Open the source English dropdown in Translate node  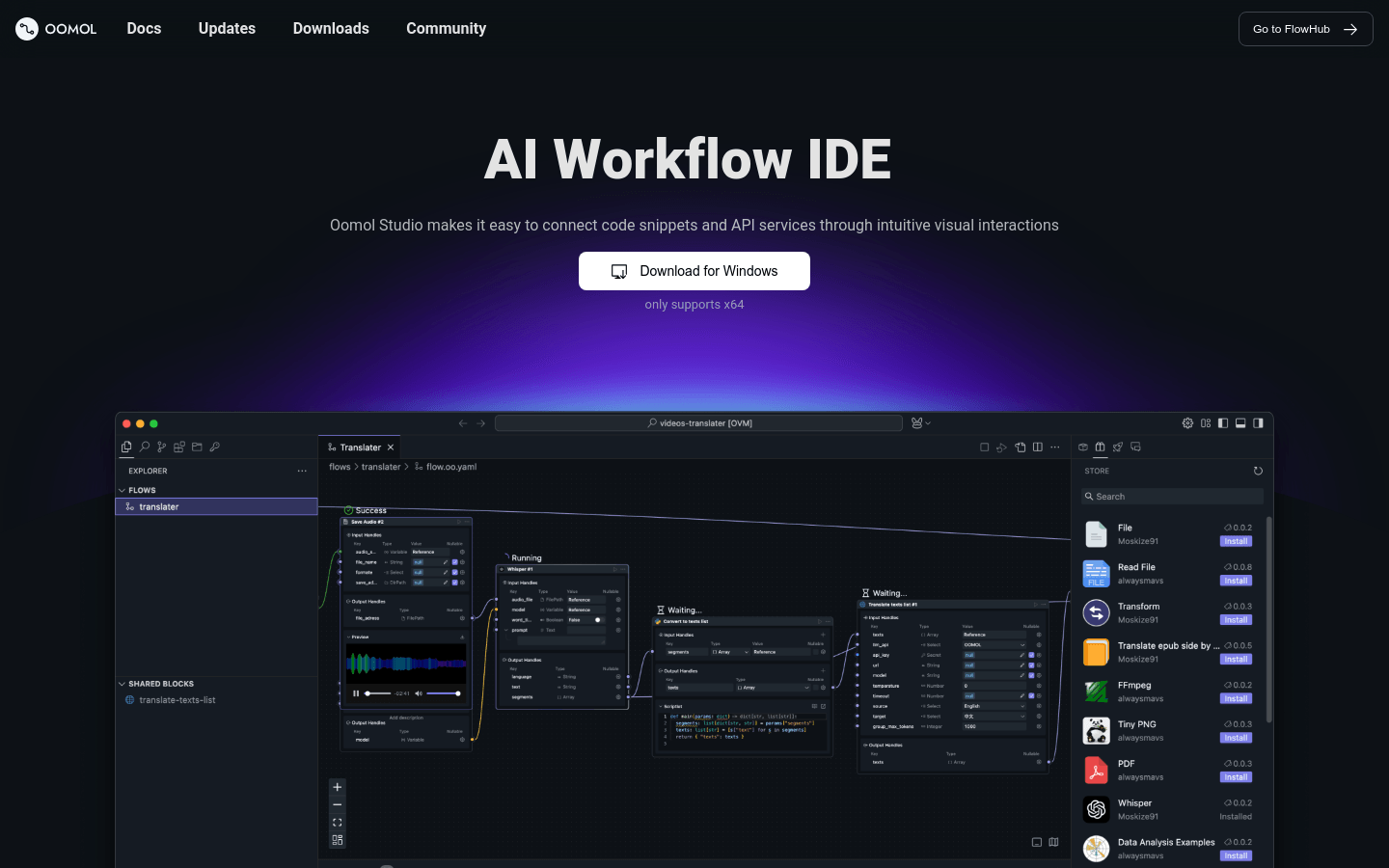point(994,706)
